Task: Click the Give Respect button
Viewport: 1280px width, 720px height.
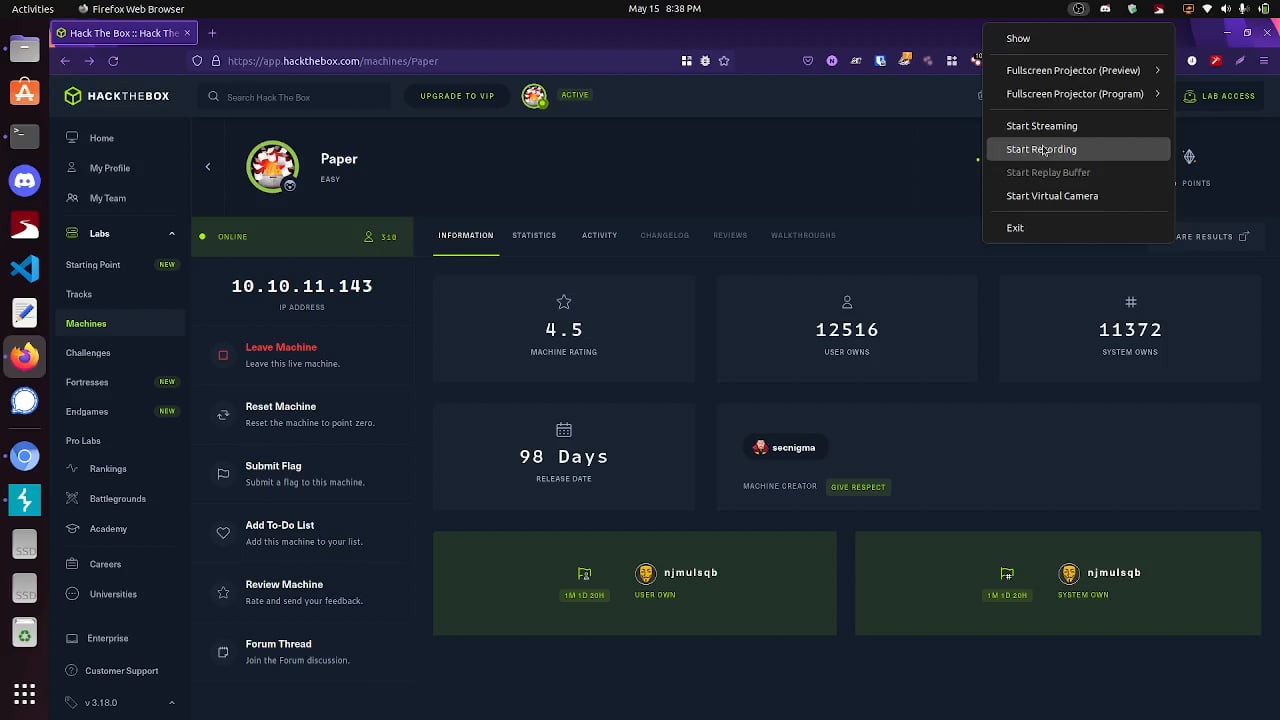Action: pyautogui.click(x=858, y=487)
